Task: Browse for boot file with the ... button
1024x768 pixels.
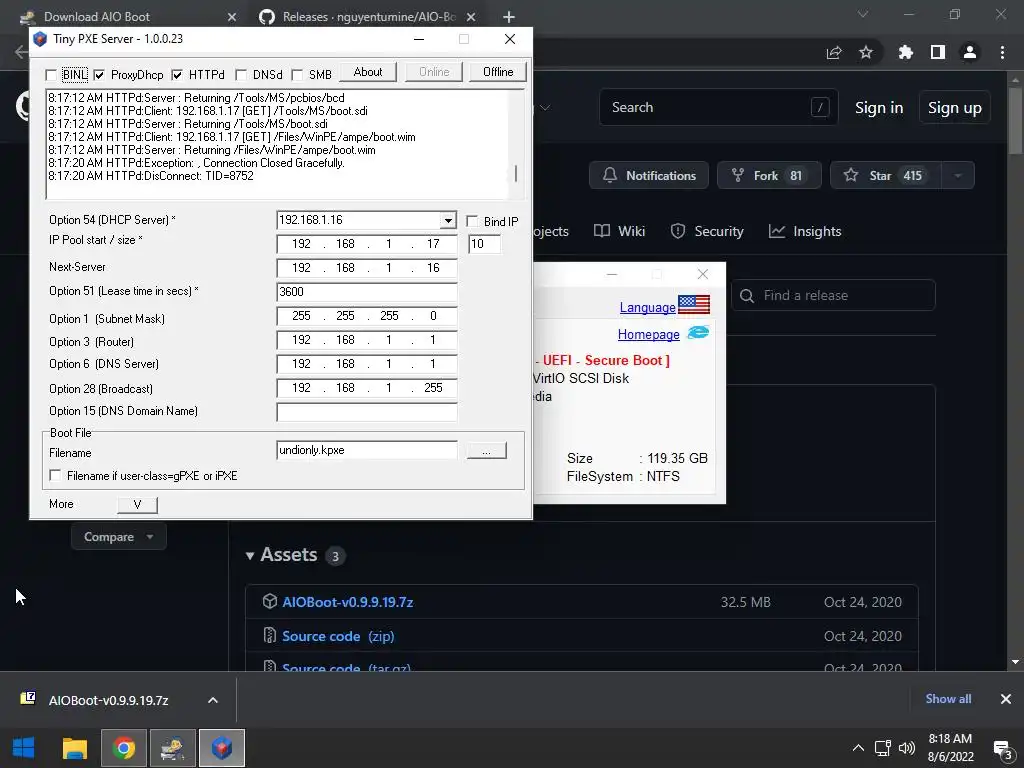Action: 486,451
